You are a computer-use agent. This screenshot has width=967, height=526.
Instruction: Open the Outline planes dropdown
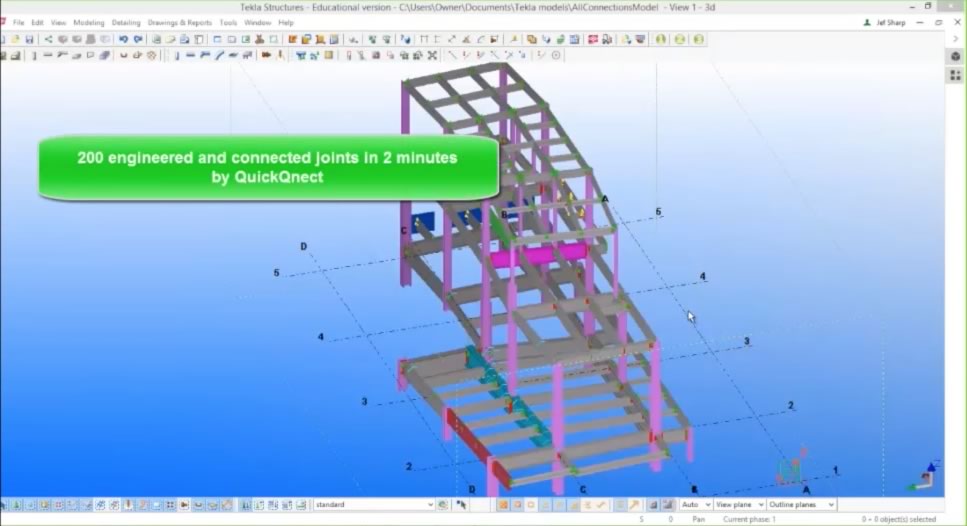click(801, 505)
